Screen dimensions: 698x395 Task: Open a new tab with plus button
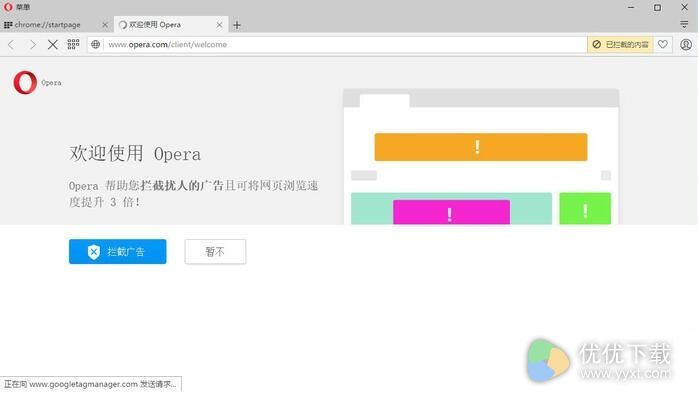[237, 25]
